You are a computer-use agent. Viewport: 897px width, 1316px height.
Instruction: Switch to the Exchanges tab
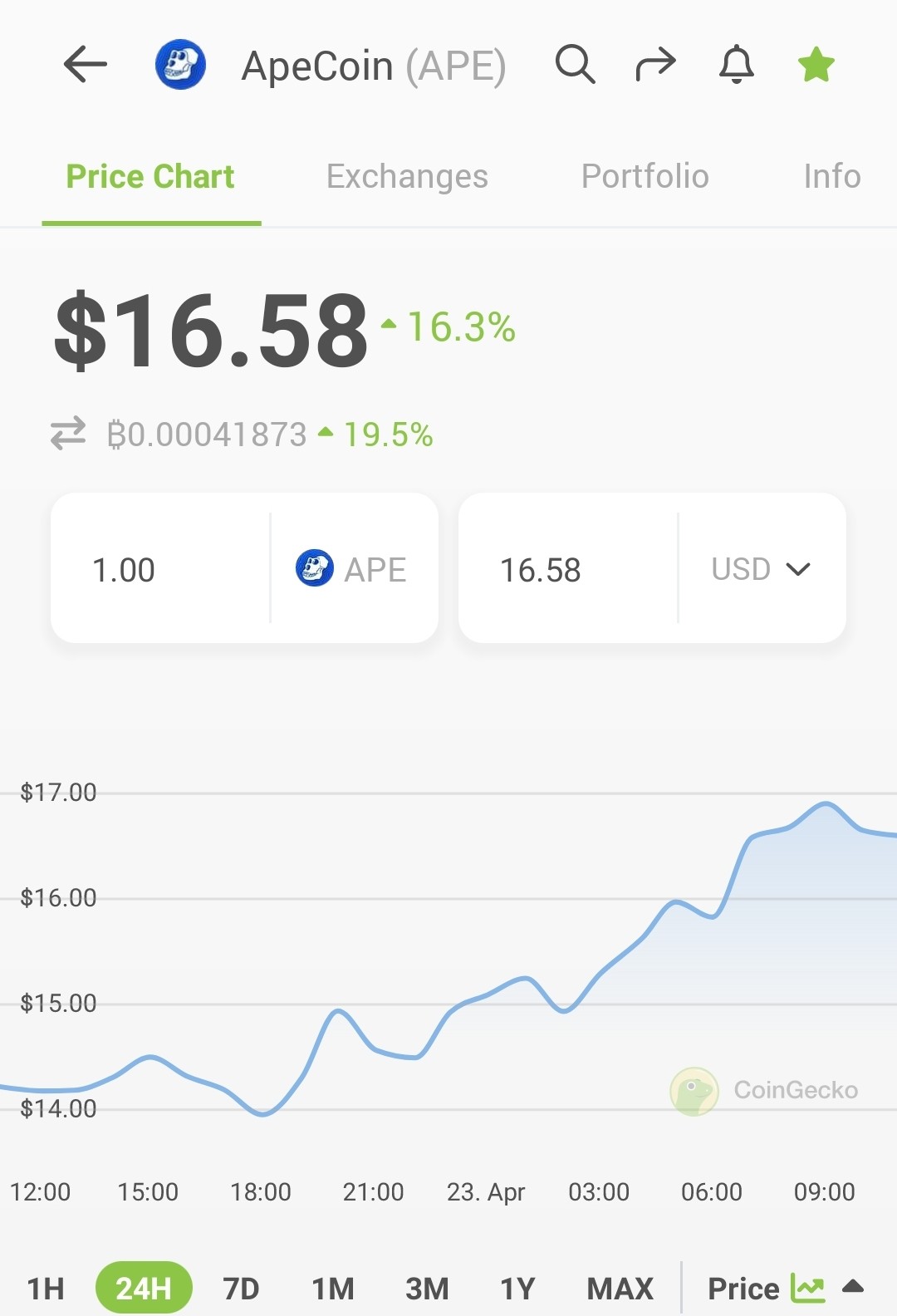407,176
